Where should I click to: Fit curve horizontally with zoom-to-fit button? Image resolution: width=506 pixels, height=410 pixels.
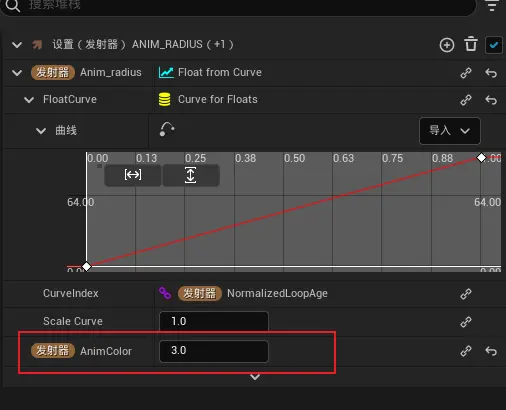[133, 175]
